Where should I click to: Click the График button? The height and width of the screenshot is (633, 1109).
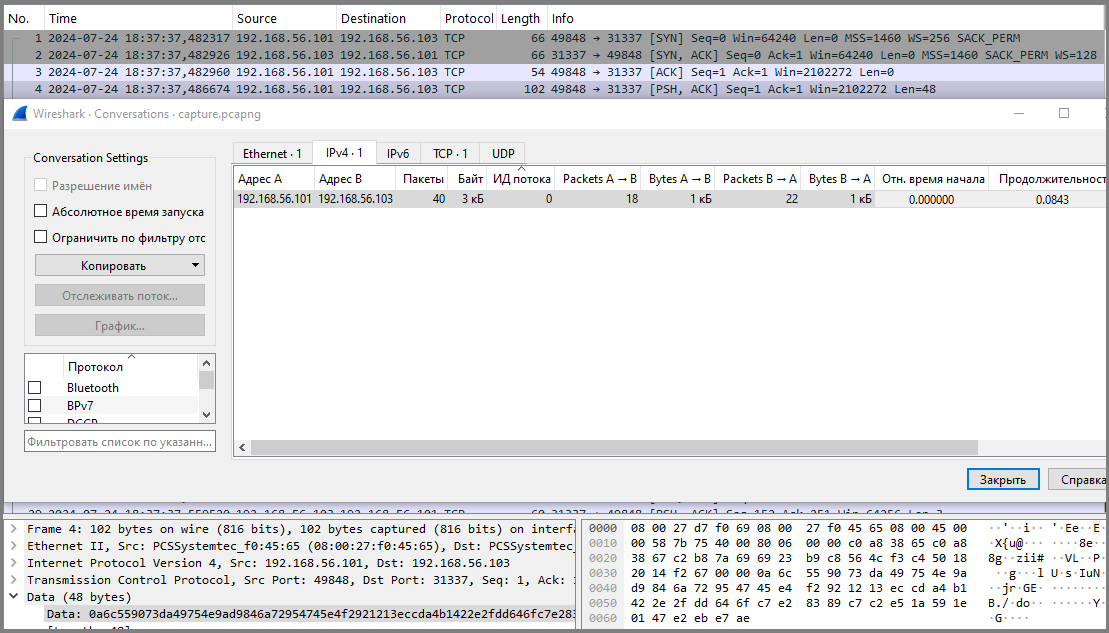pyautogui.click(x=120, y=325)
